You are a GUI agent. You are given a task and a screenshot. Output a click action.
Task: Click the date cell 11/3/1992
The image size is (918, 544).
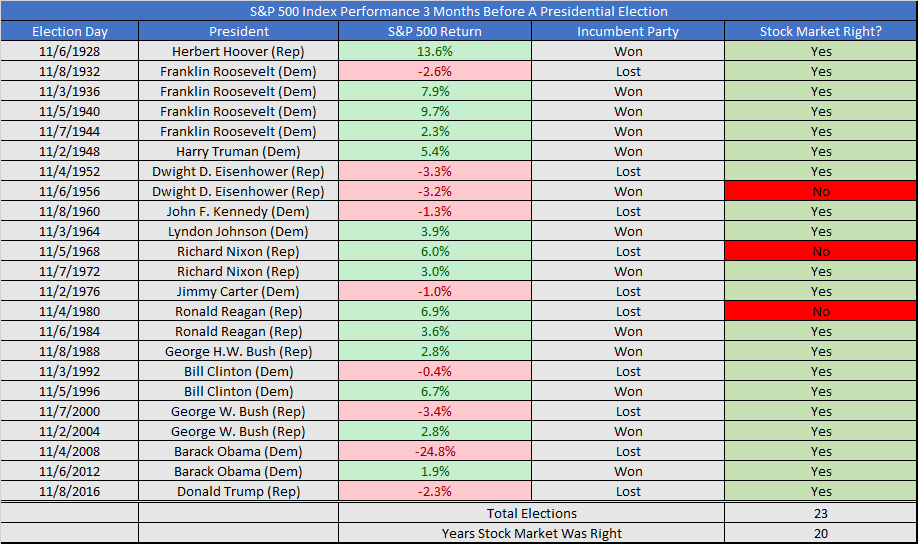tap(70, 371)
